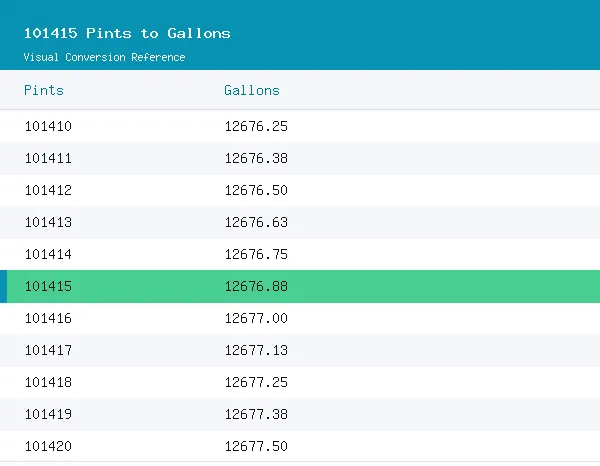The image size is (600, 466).
Task: Click the 12677.38 gallons value
Action: [x=256, y=414]
